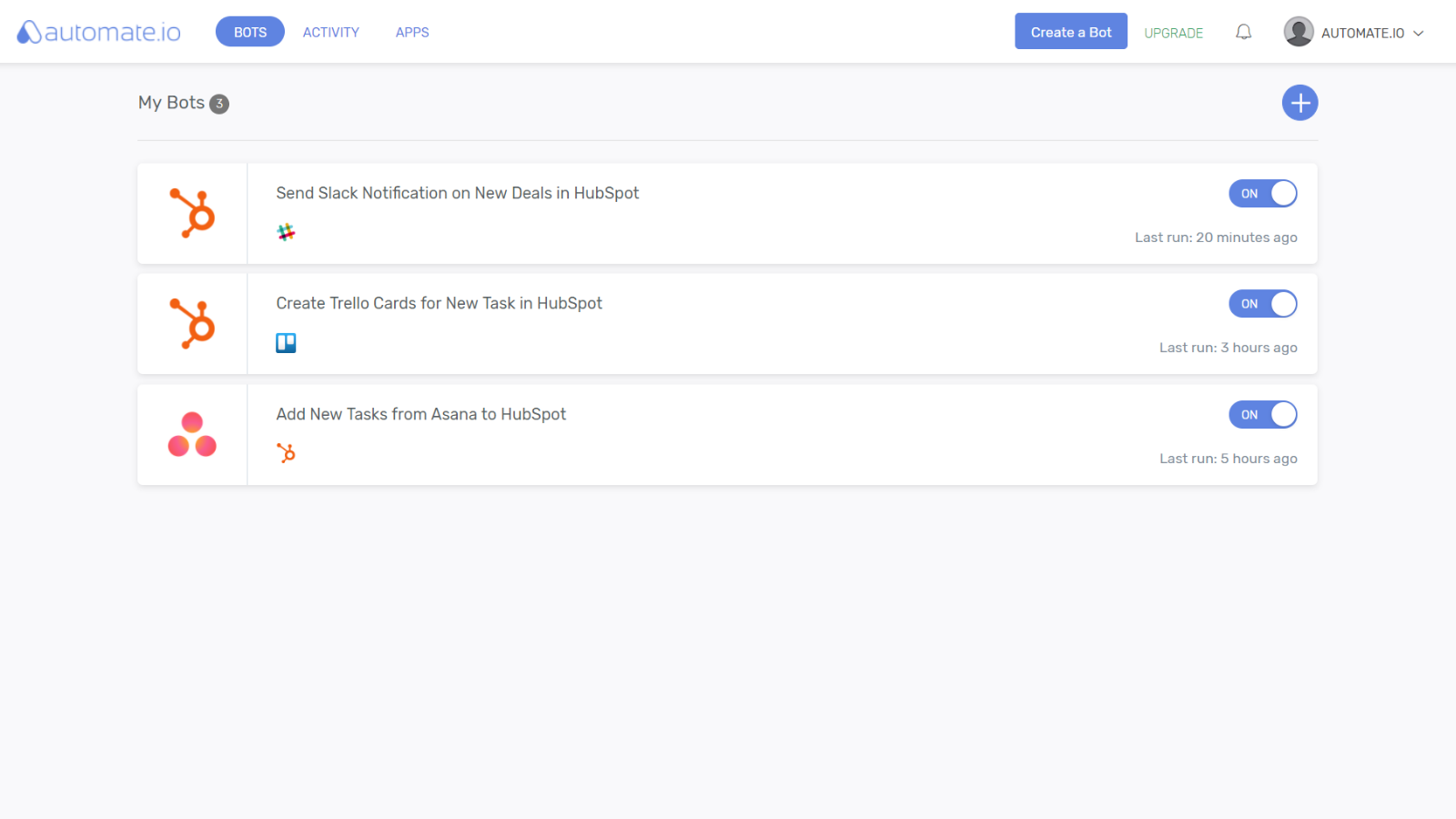Switch to the Activity tab

click(330, 32)
